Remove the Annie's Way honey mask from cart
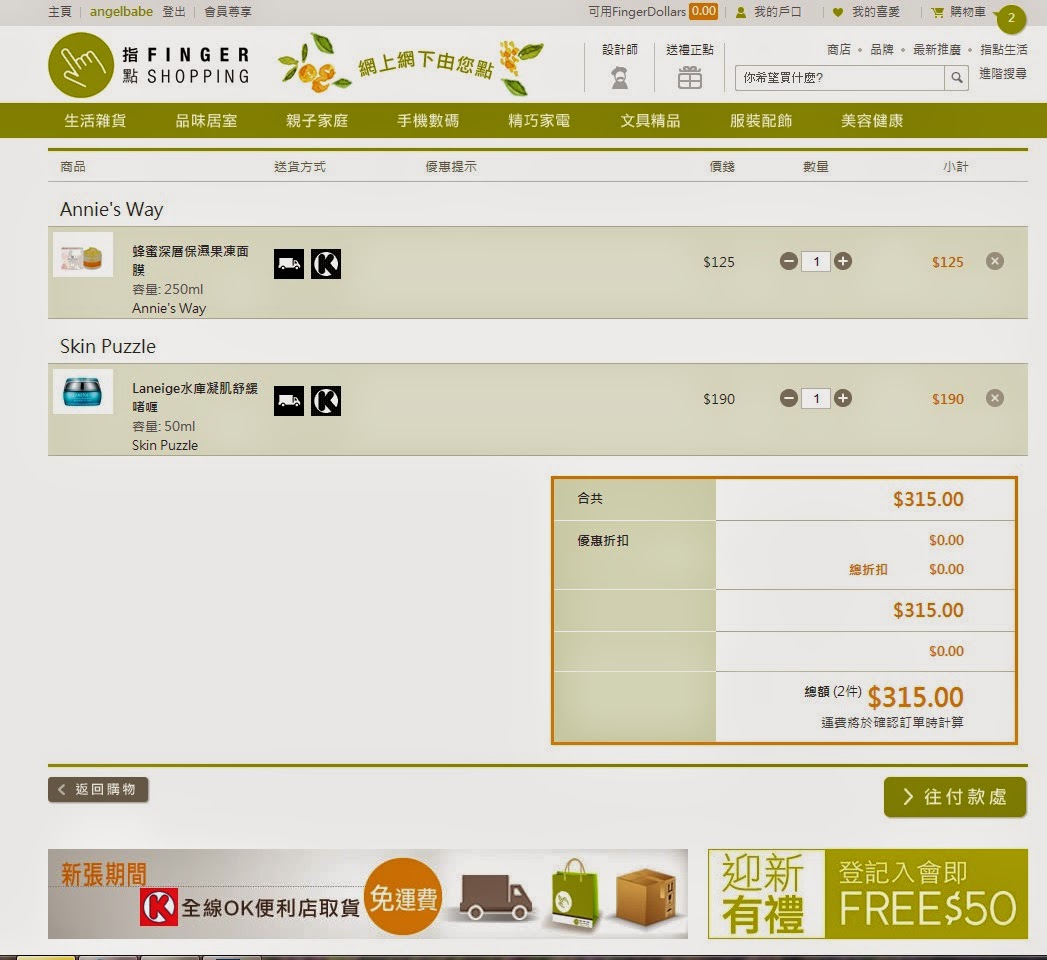The image size is (1047, 960). (995, 261)
